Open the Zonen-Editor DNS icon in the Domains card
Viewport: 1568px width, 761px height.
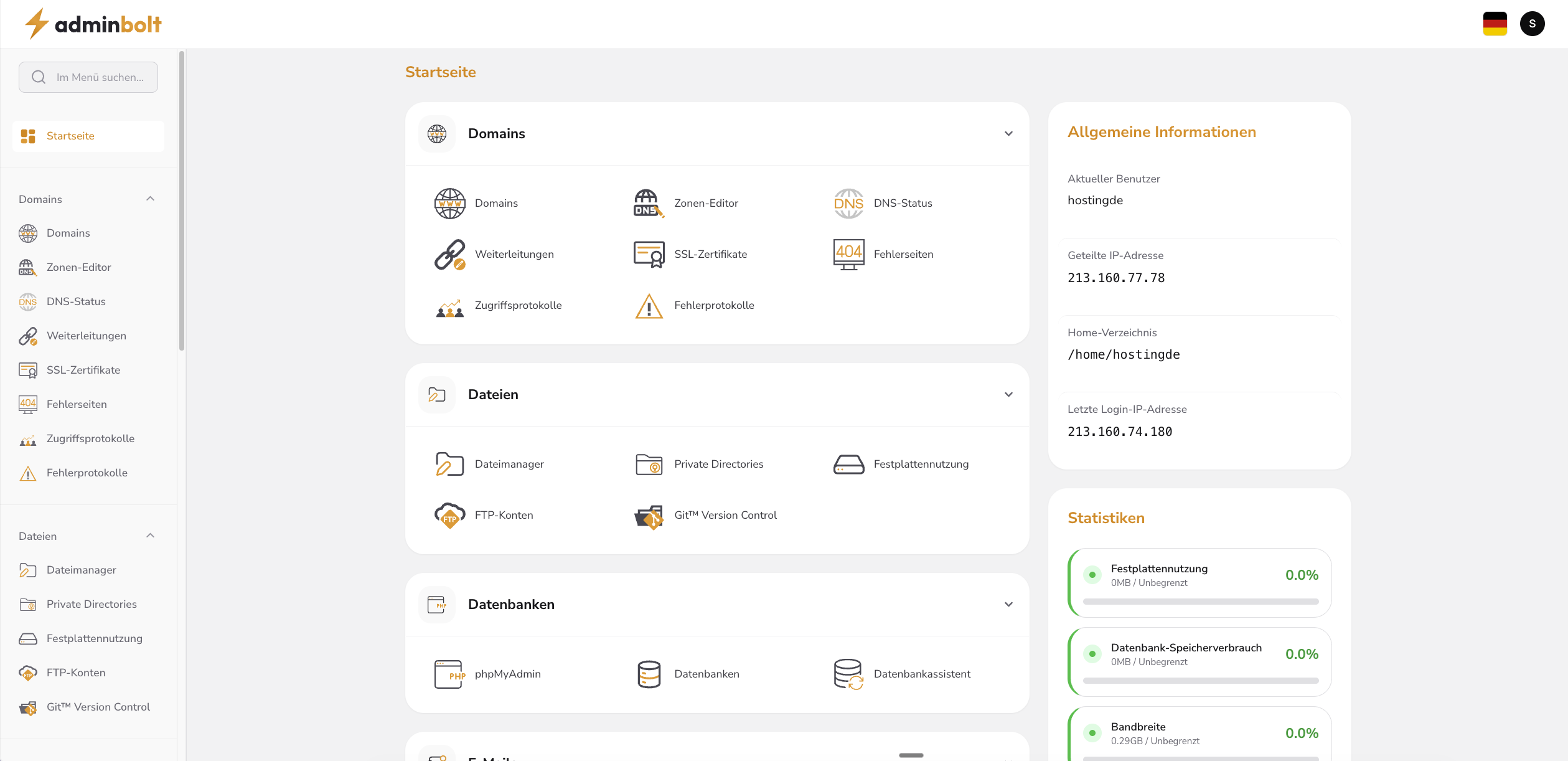point(648,204)
